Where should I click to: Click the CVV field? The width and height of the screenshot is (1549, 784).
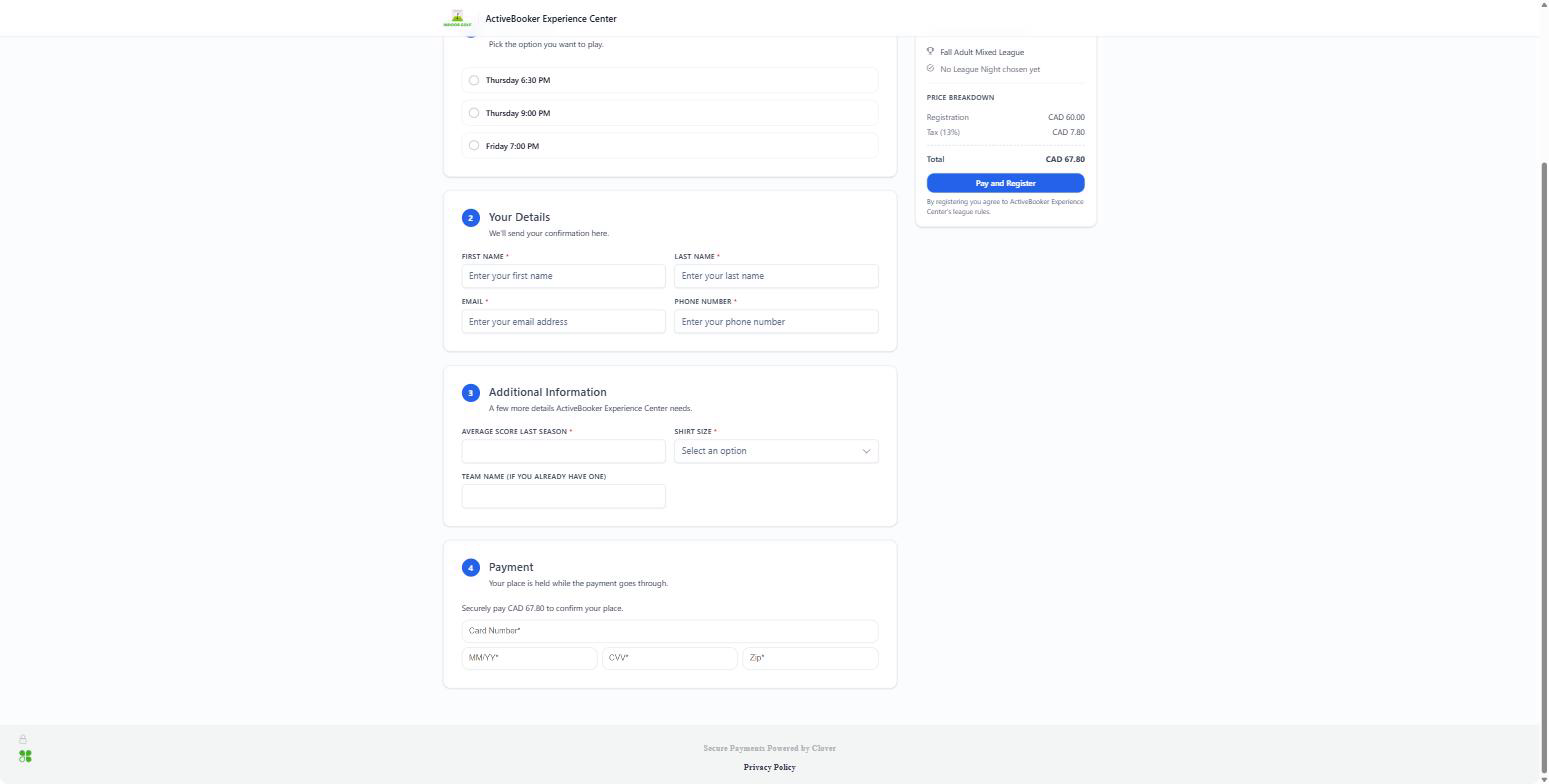[669, 658]
